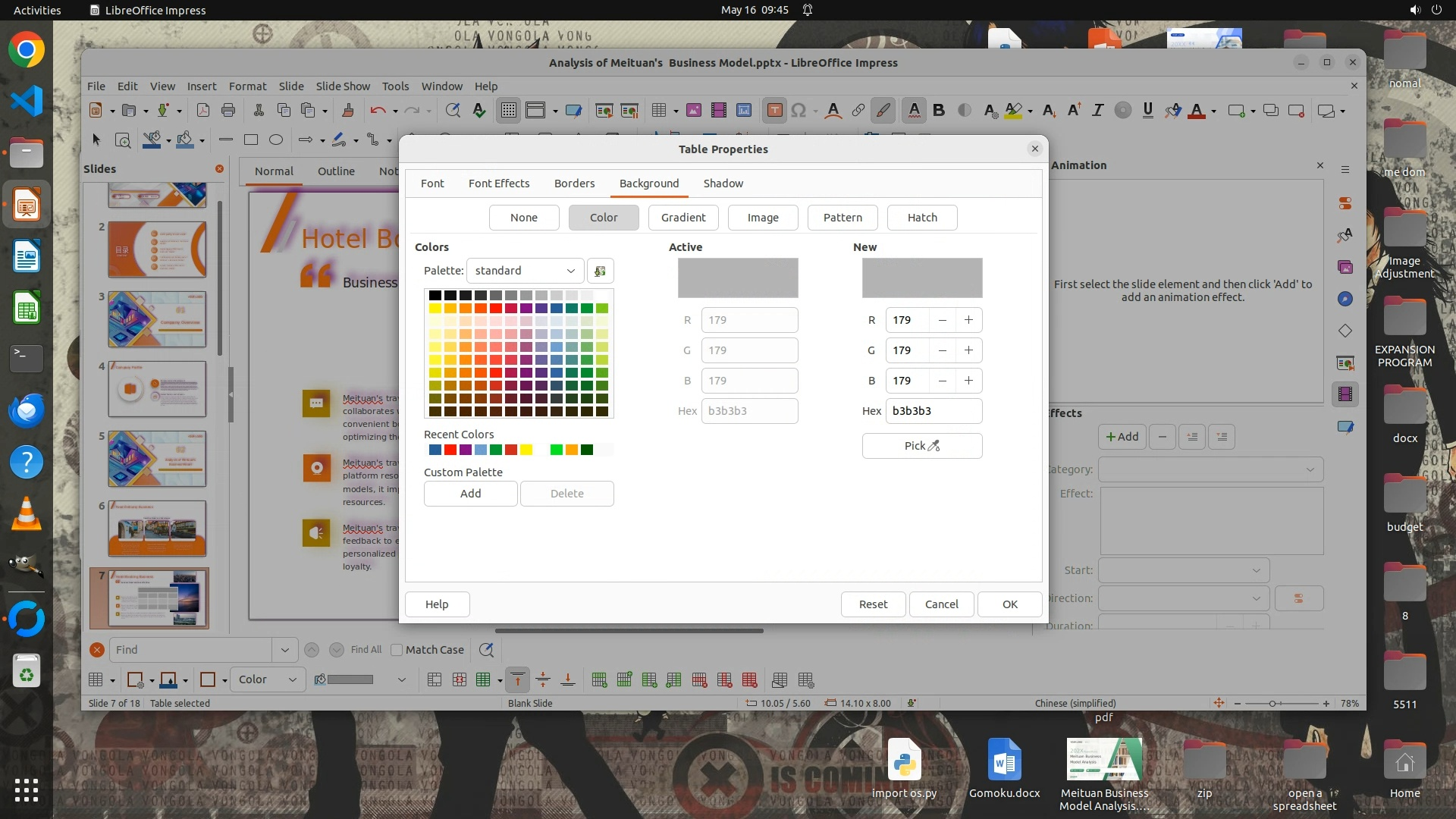
Task: Expand the Find field history dropdown
Action: pyautogui.click(x=284, y=650)
